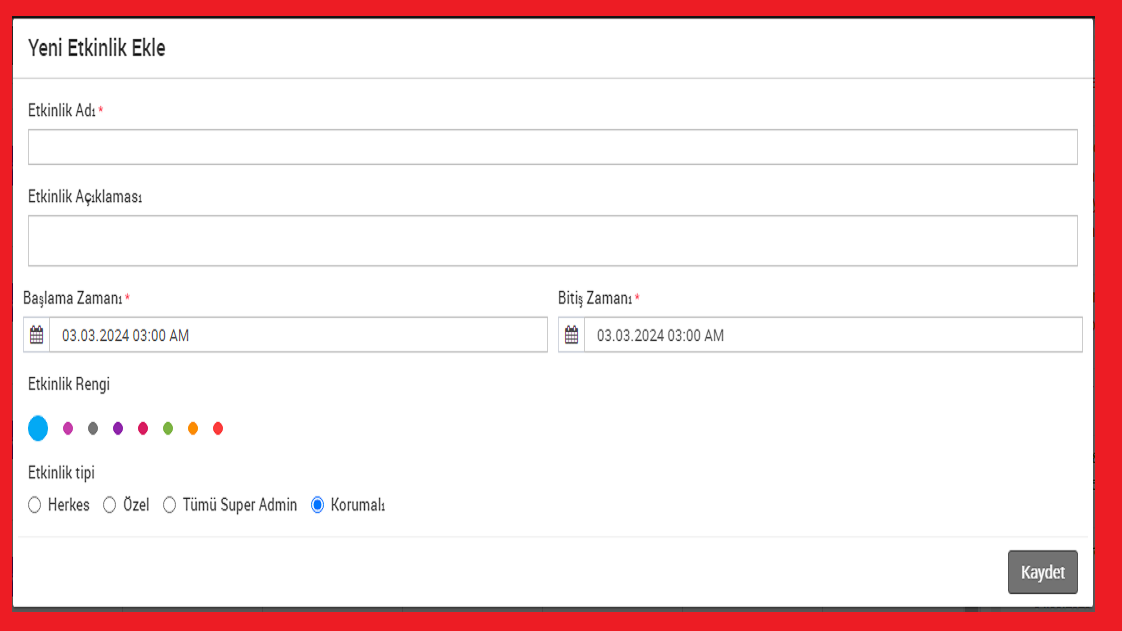The width and height of the screenshot is (1122, 631).
Task: Pick the magenta event color dot
Action: (x=68, y=428)
